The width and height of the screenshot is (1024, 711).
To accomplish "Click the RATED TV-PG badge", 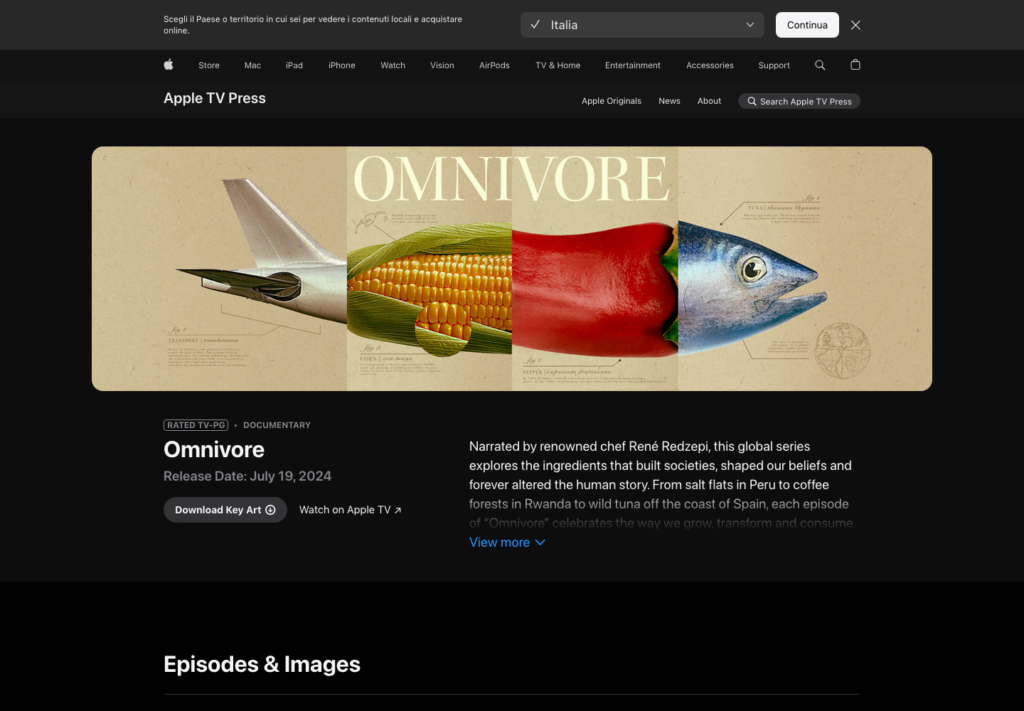I will (196, 425).
